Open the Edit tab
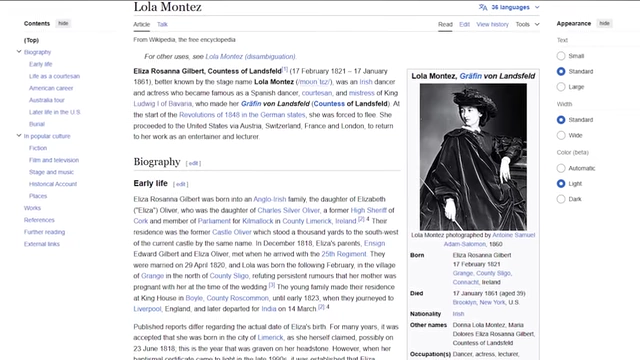This screenshot has width=640, height=360. [464, 24]
